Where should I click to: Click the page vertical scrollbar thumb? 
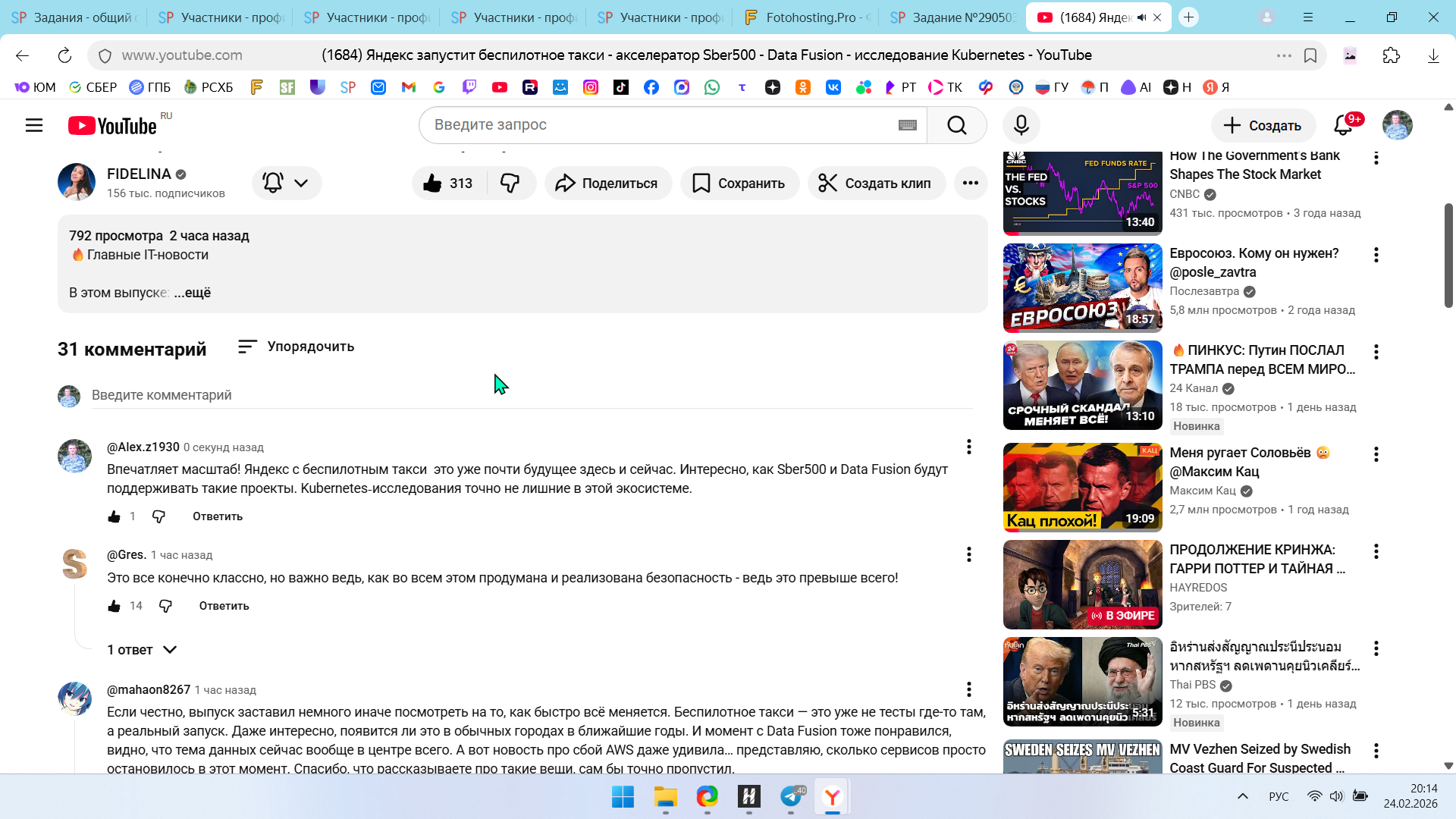click(x=1448, y=254)
